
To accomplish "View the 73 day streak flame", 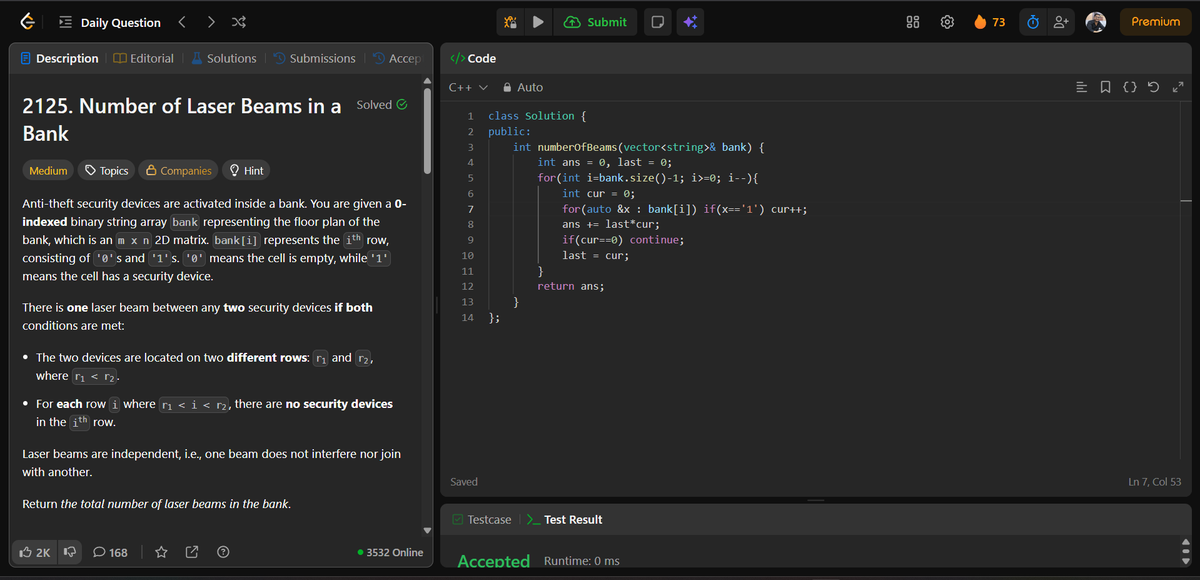I will pos(990,22).
